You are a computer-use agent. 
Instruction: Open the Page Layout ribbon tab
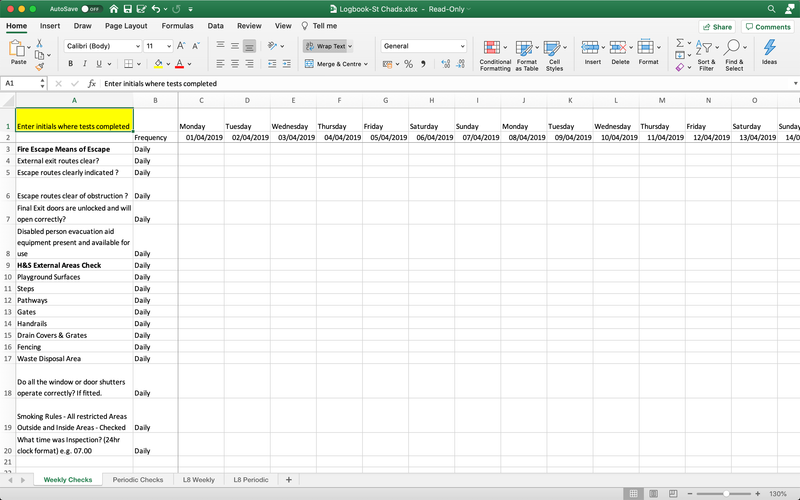[x=126, y=26]
